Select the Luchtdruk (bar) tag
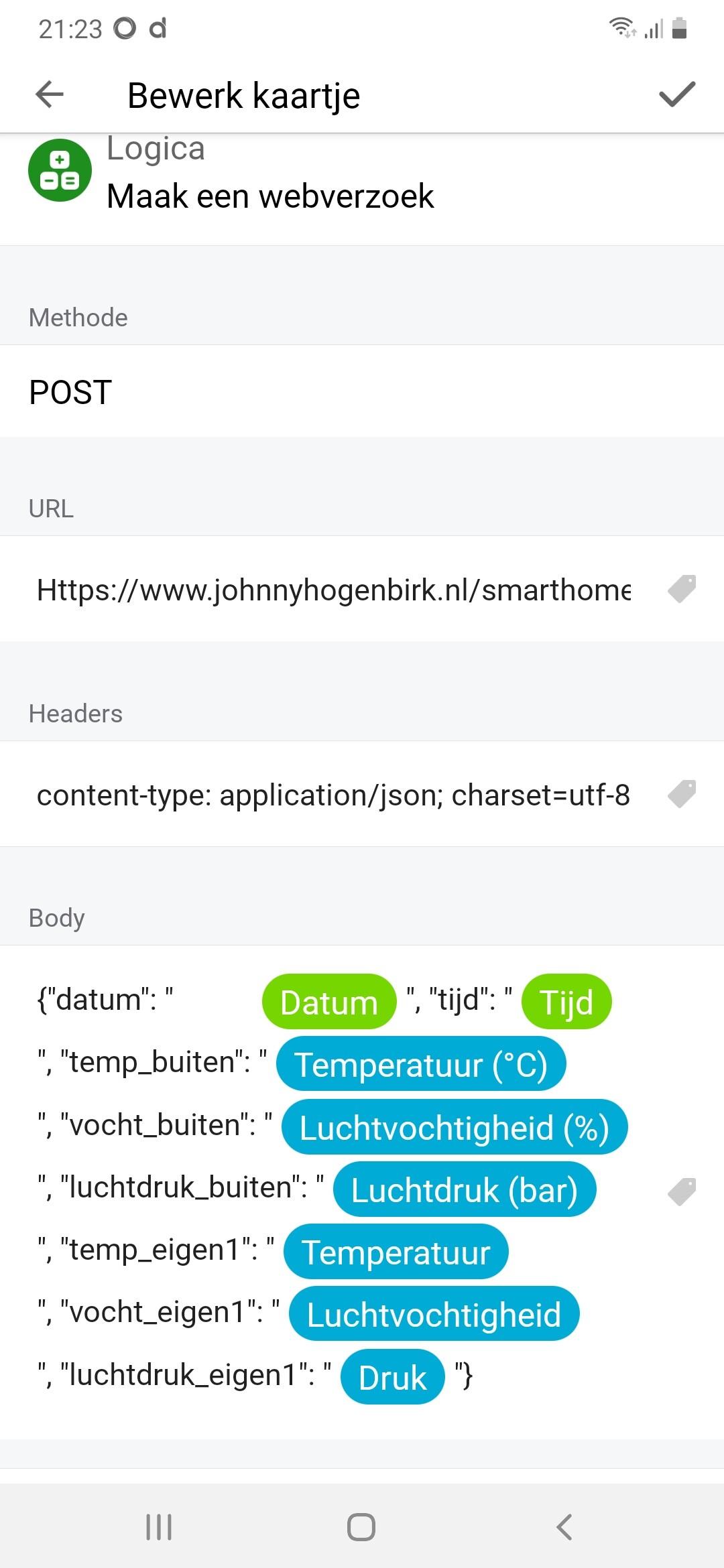The height and width of the screenshot is (1568, 724). pyautogui.click(x=465, y=1189)
